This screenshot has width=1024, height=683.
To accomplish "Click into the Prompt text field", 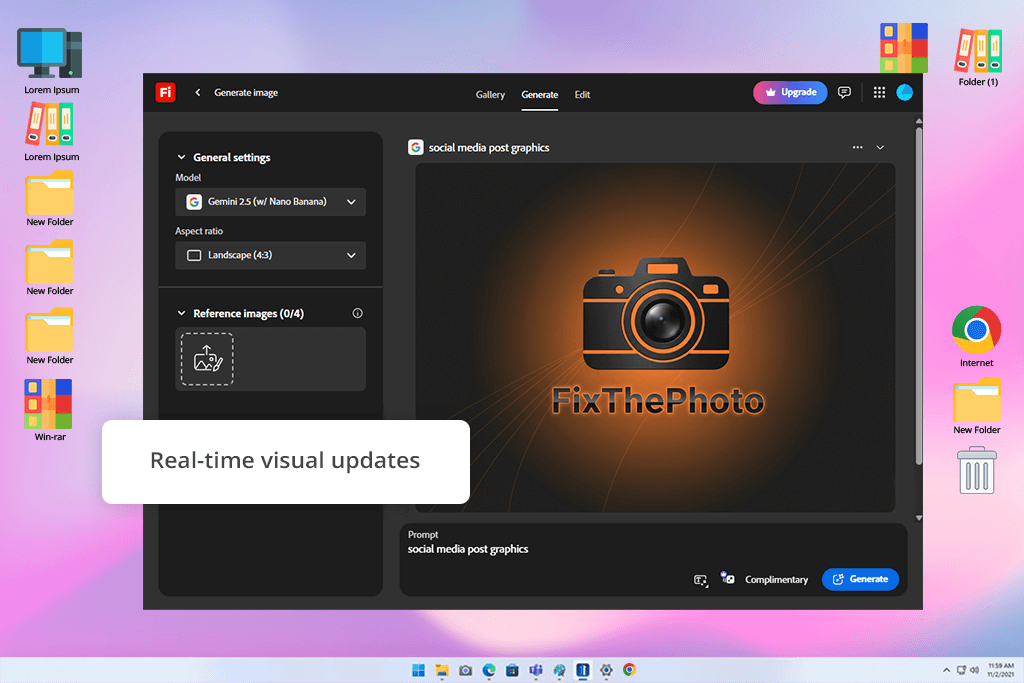I will pyautogui.click(x=653, y=548).
